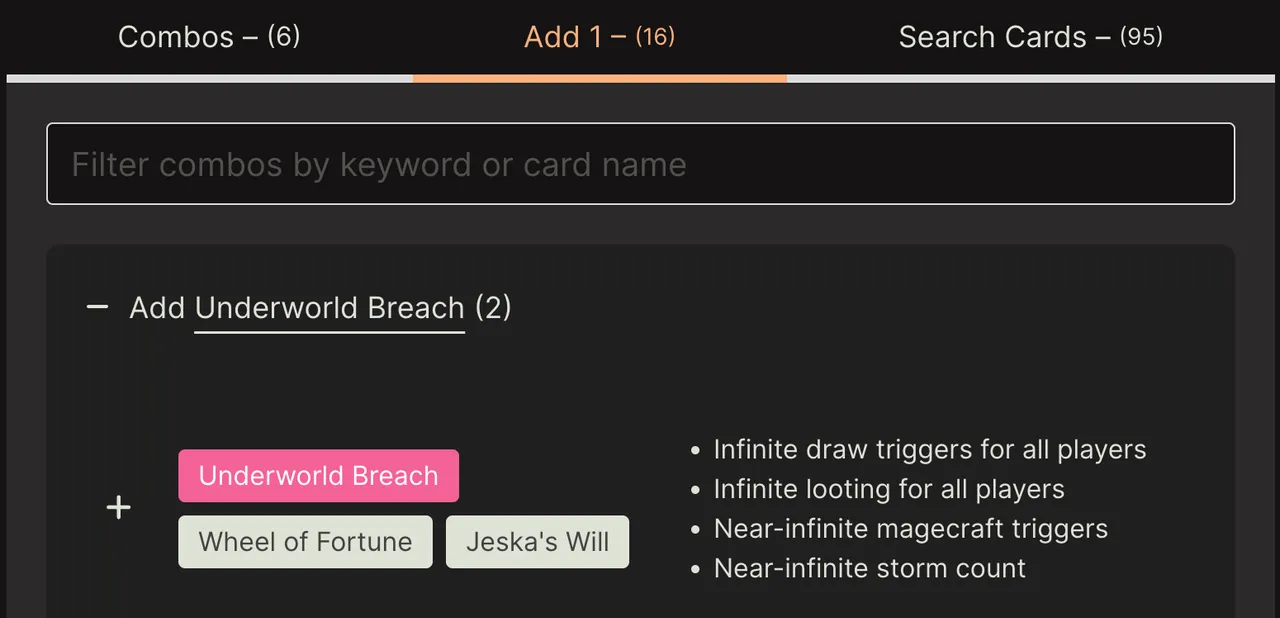Screen dimensions: 1280x618
Task: Open the Search Cards tab
Action: click(1030, 37)
